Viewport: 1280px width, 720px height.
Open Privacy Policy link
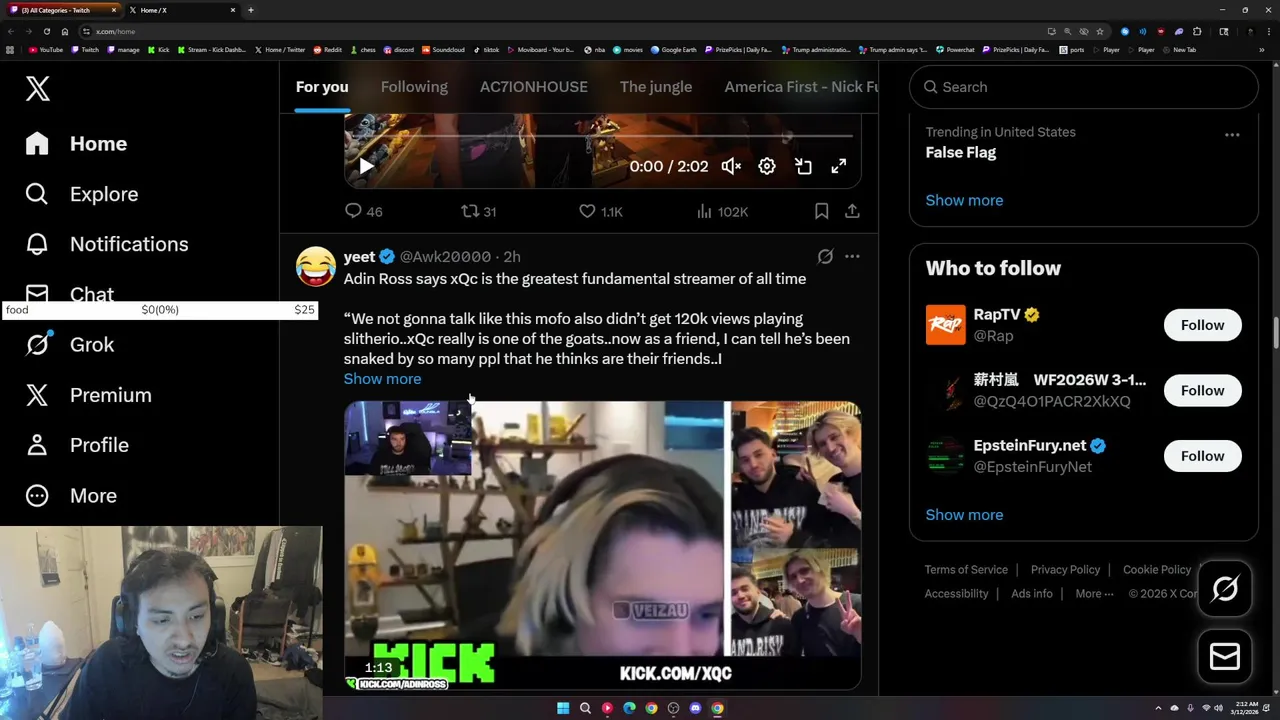(x=1065, y=570)
